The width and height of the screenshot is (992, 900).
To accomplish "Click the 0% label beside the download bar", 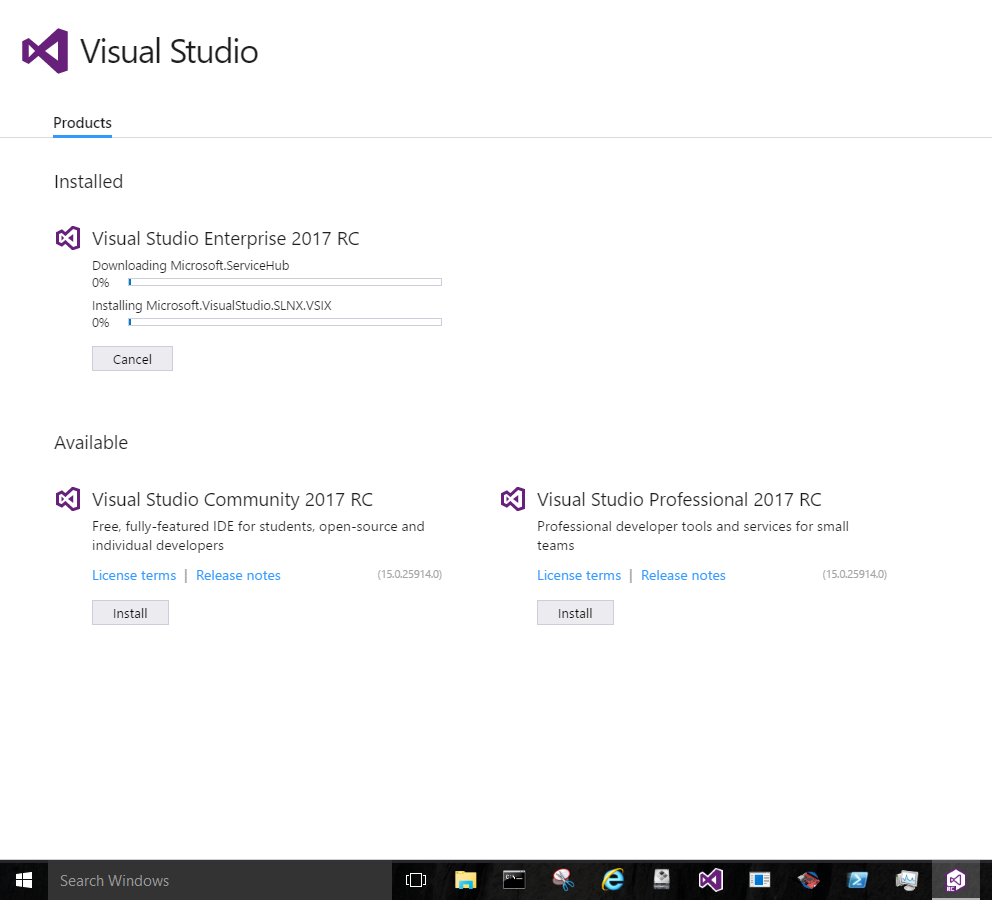I will pos(101,283).
